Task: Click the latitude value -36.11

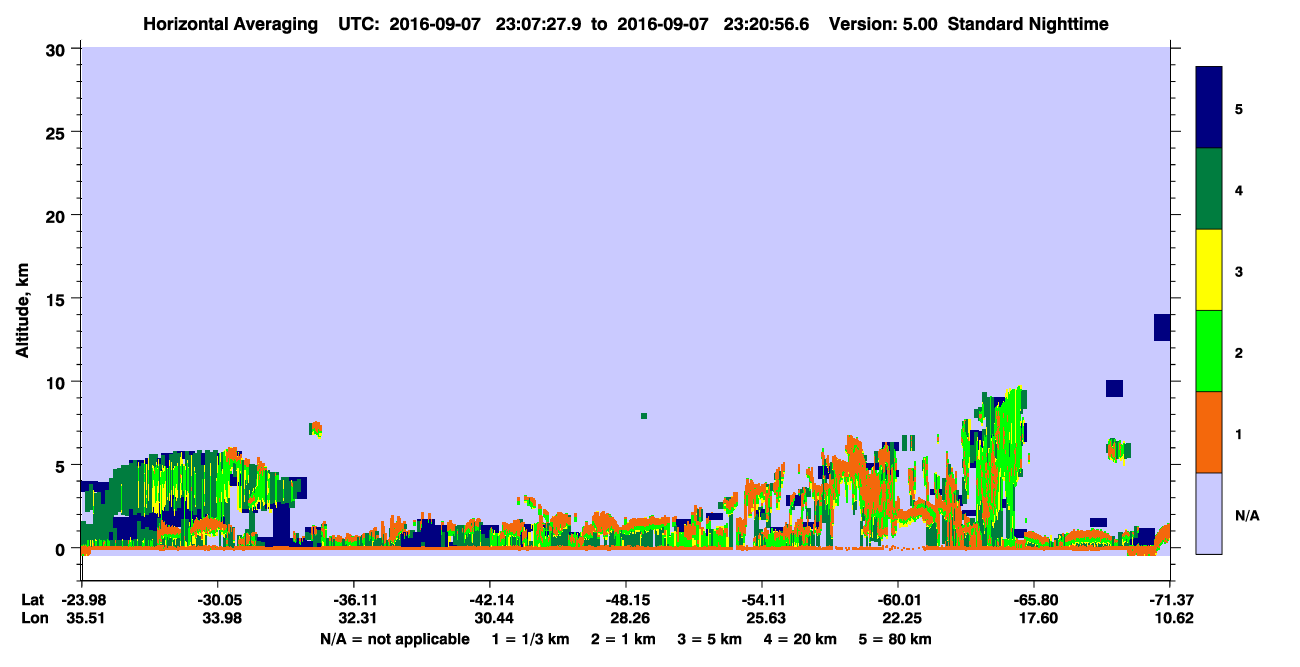Action: (x=353, y=600)
